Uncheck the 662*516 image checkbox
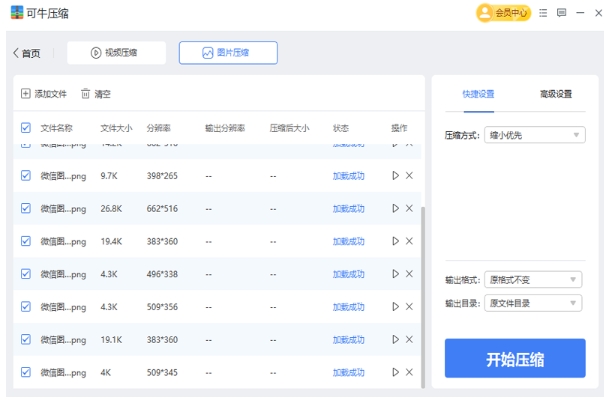Image resolution: width=604 pixels, height=400 pixels. coord(26,208)
